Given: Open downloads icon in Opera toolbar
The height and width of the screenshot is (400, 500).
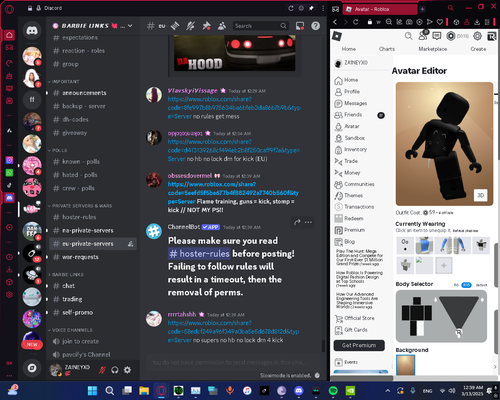Looking at the screenshot, I should tap(477, 22).
